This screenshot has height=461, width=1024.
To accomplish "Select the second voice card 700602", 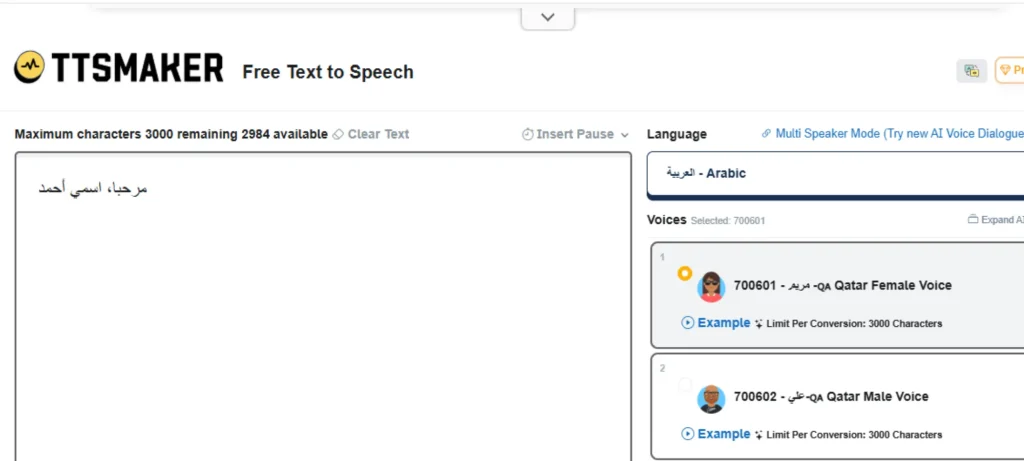I will point(837,407).
